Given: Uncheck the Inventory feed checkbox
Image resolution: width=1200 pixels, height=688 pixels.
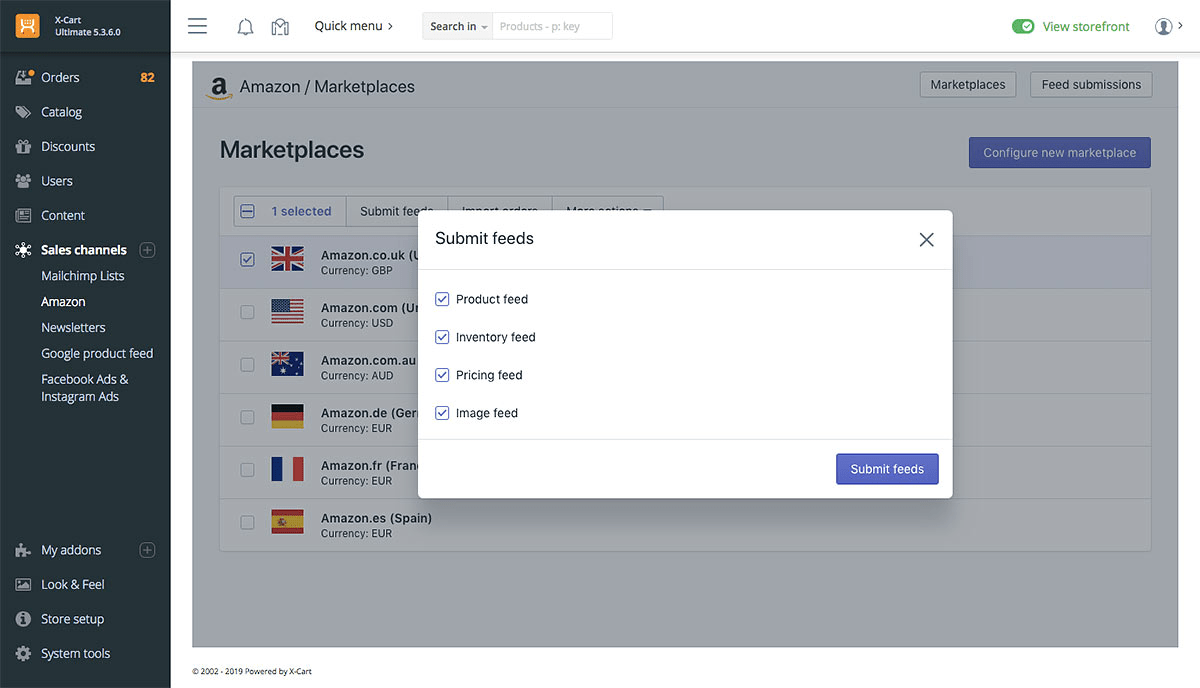Looking at the screenshot, I should pos(442,337).
